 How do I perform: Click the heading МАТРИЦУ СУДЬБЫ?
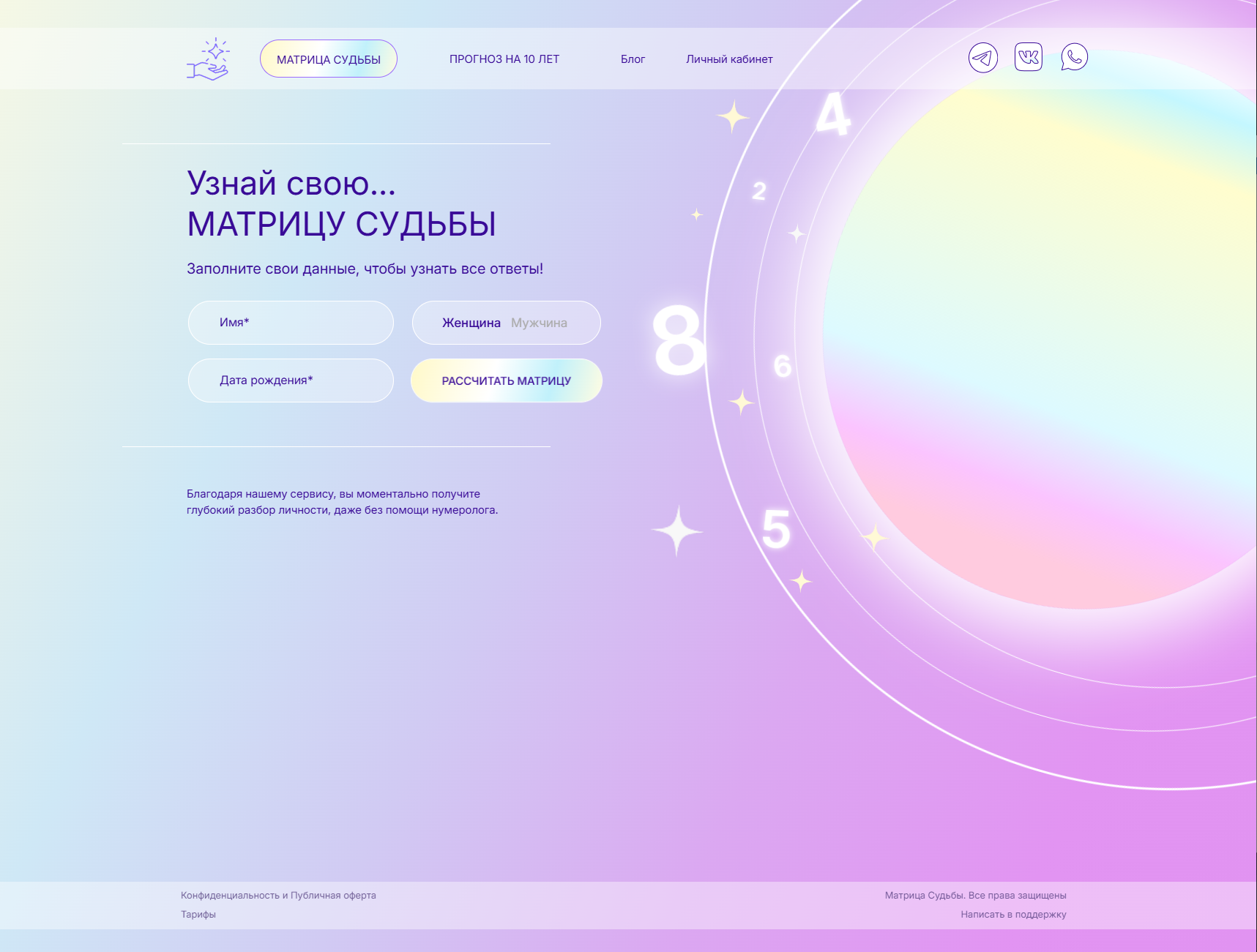pyautogui.click(x=342, y=224)
